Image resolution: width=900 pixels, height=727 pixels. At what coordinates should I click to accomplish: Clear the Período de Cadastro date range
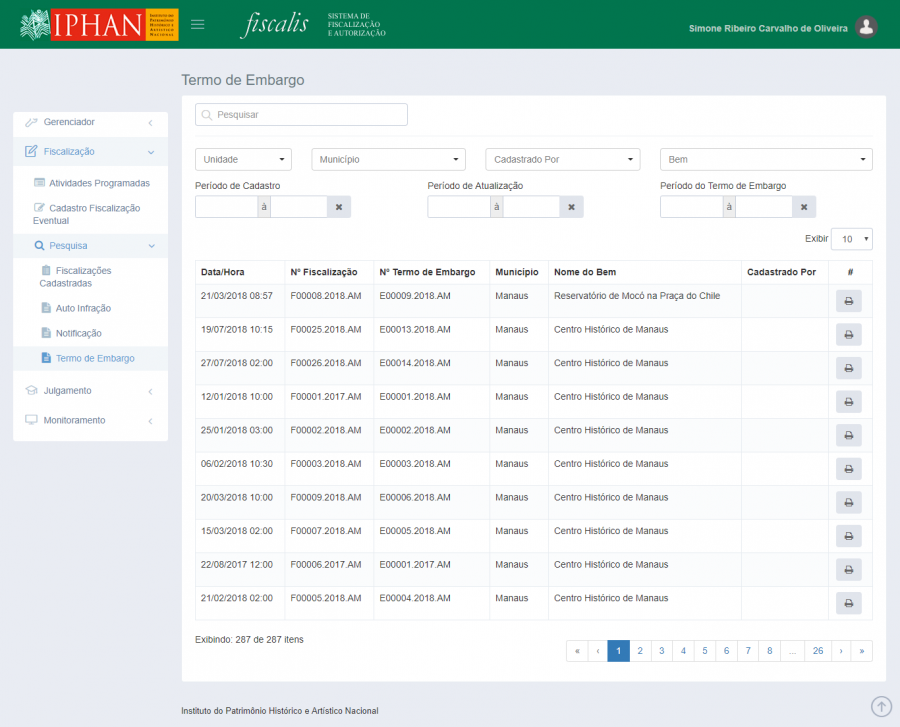pyautogui.click(x=338, y=207)
